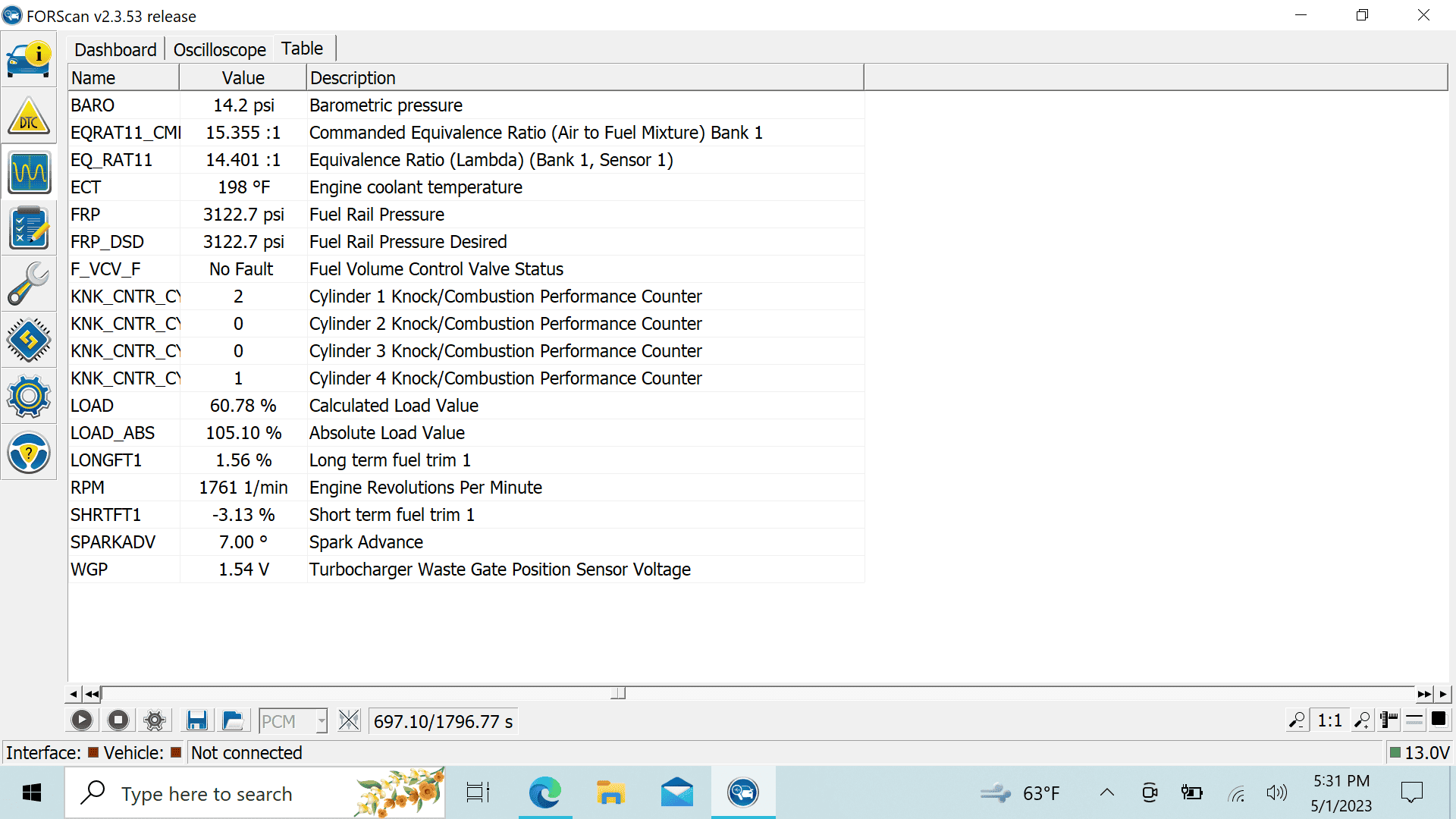Click the Description column header
Image resolution: width=1456 pixels, height=819 pixels.
click(x=585, y=78)
